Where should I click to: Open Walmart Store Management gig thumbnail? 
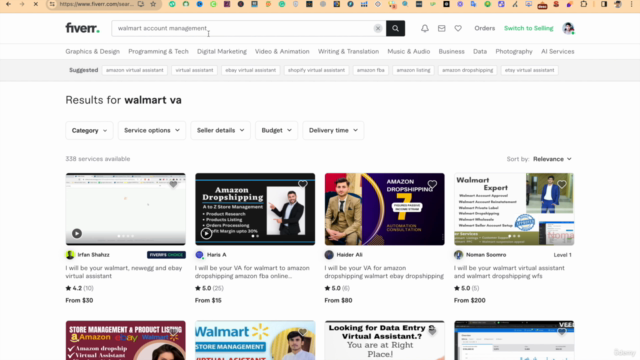(255, 340)
